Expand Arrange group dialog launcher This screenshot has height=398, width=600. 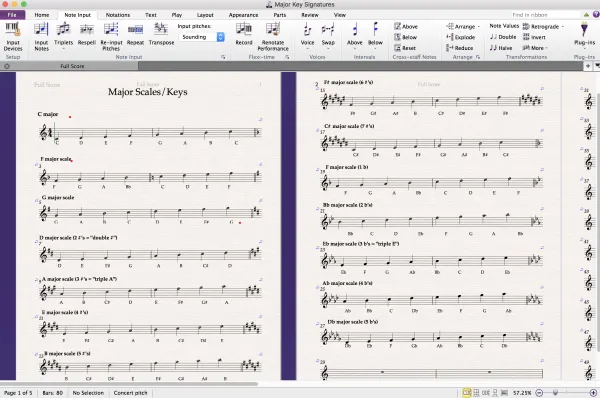pos(478,57)
